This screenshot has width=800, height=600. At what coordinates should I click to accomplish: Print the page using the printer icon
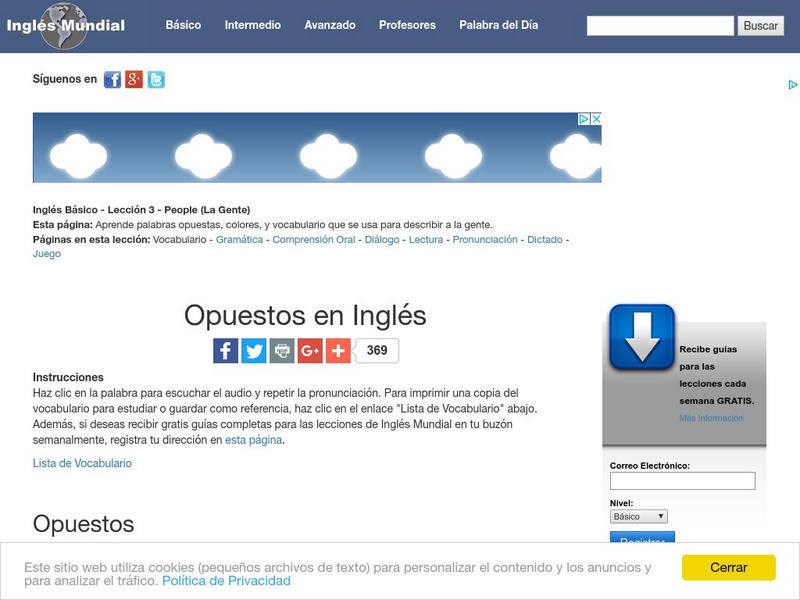click(x=282, y=351)
